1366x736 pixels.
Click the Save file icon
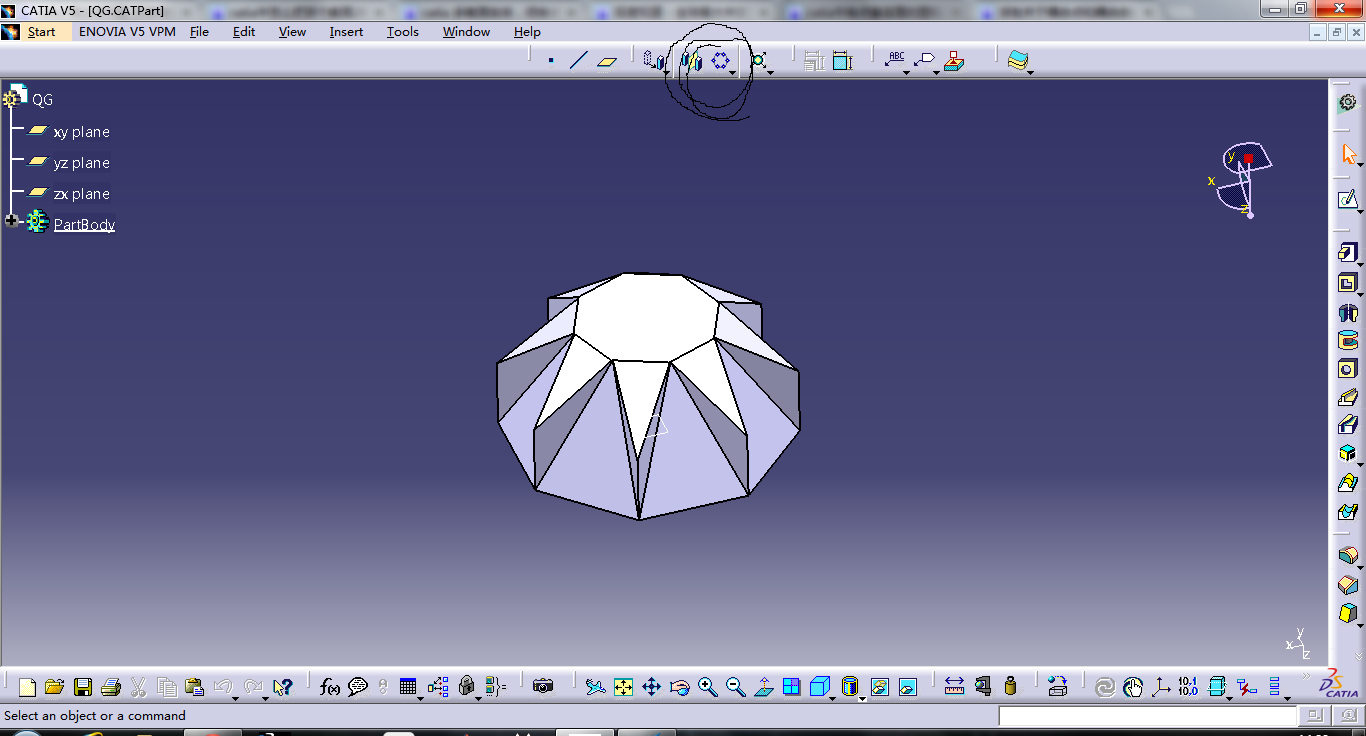(x=83, y=687)
